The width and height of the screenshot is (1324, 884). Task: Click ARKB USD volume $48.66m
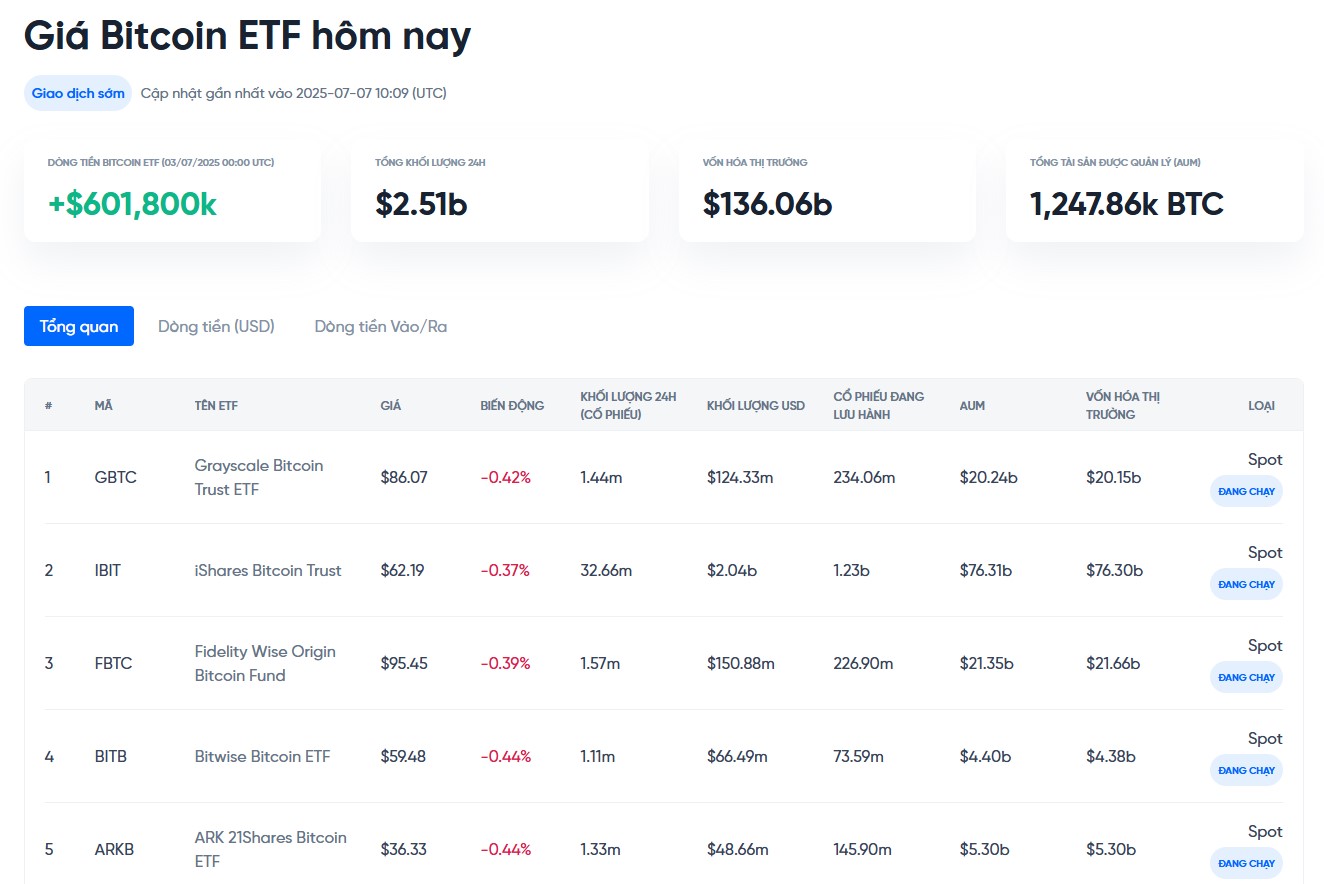738,849
